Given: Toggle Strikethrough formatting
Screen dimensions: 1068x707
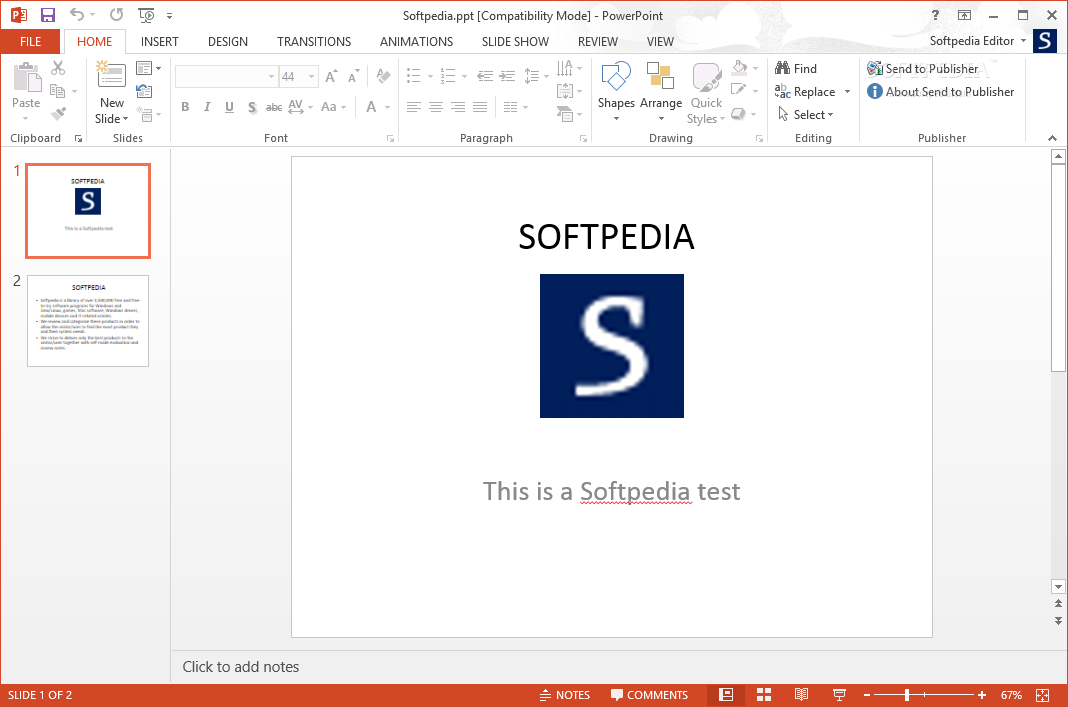Looking at the screenshot, I should click(x=274, y=107).
